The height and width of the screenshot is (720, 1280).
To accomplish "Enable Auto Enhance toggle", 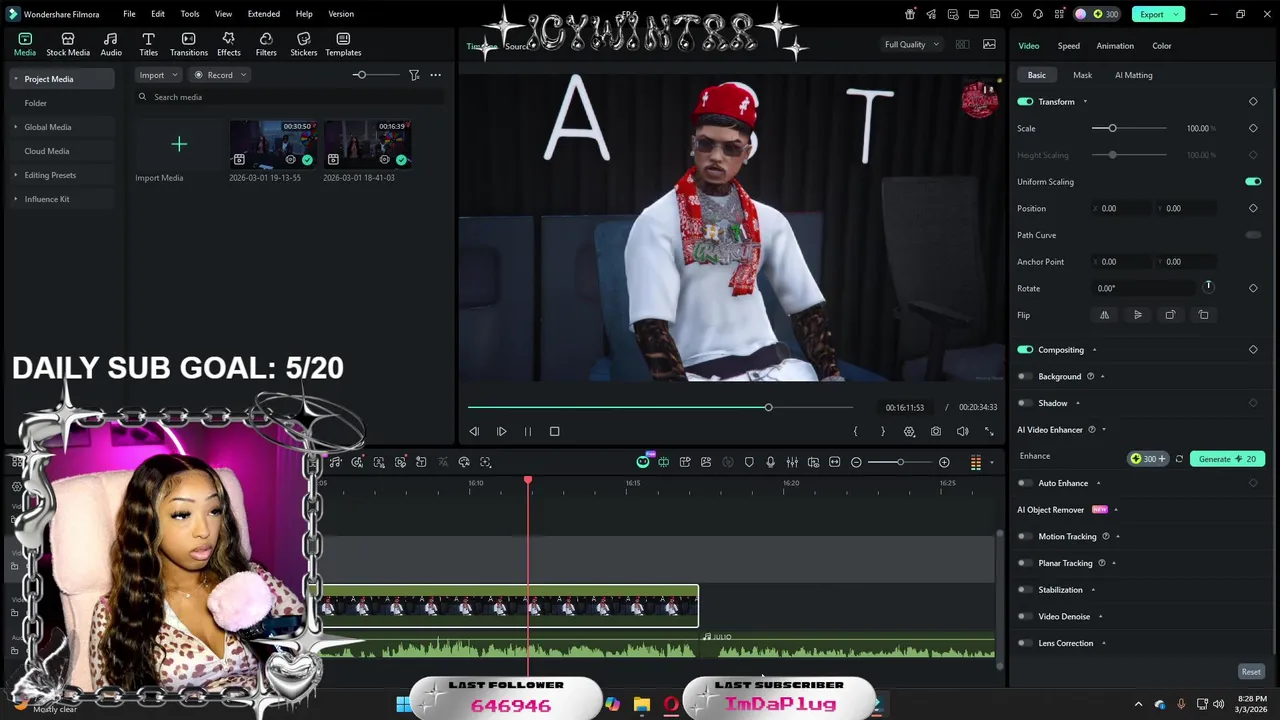I will point(1024,483).
